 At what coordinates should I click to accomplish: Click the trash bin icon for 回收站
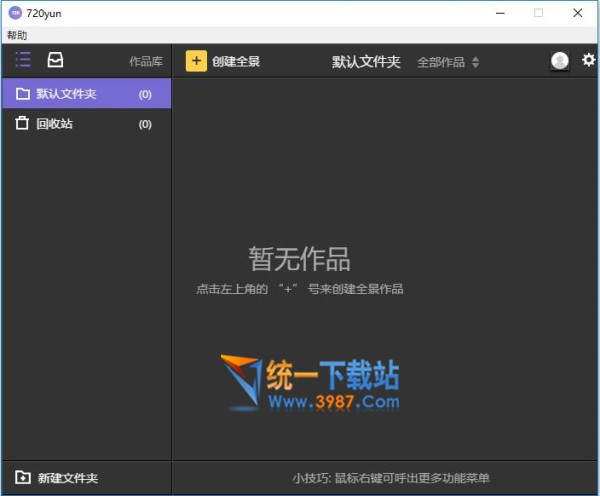coord(22,124)
